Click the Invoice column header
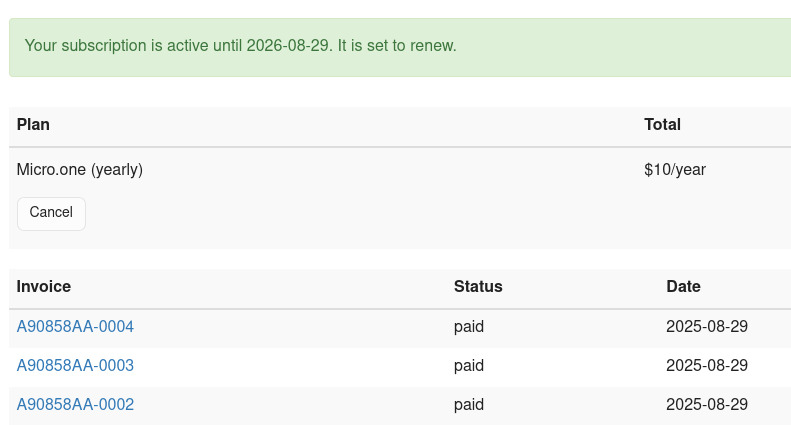The height and width of the screenshot is (425, 791). (44, 287)
